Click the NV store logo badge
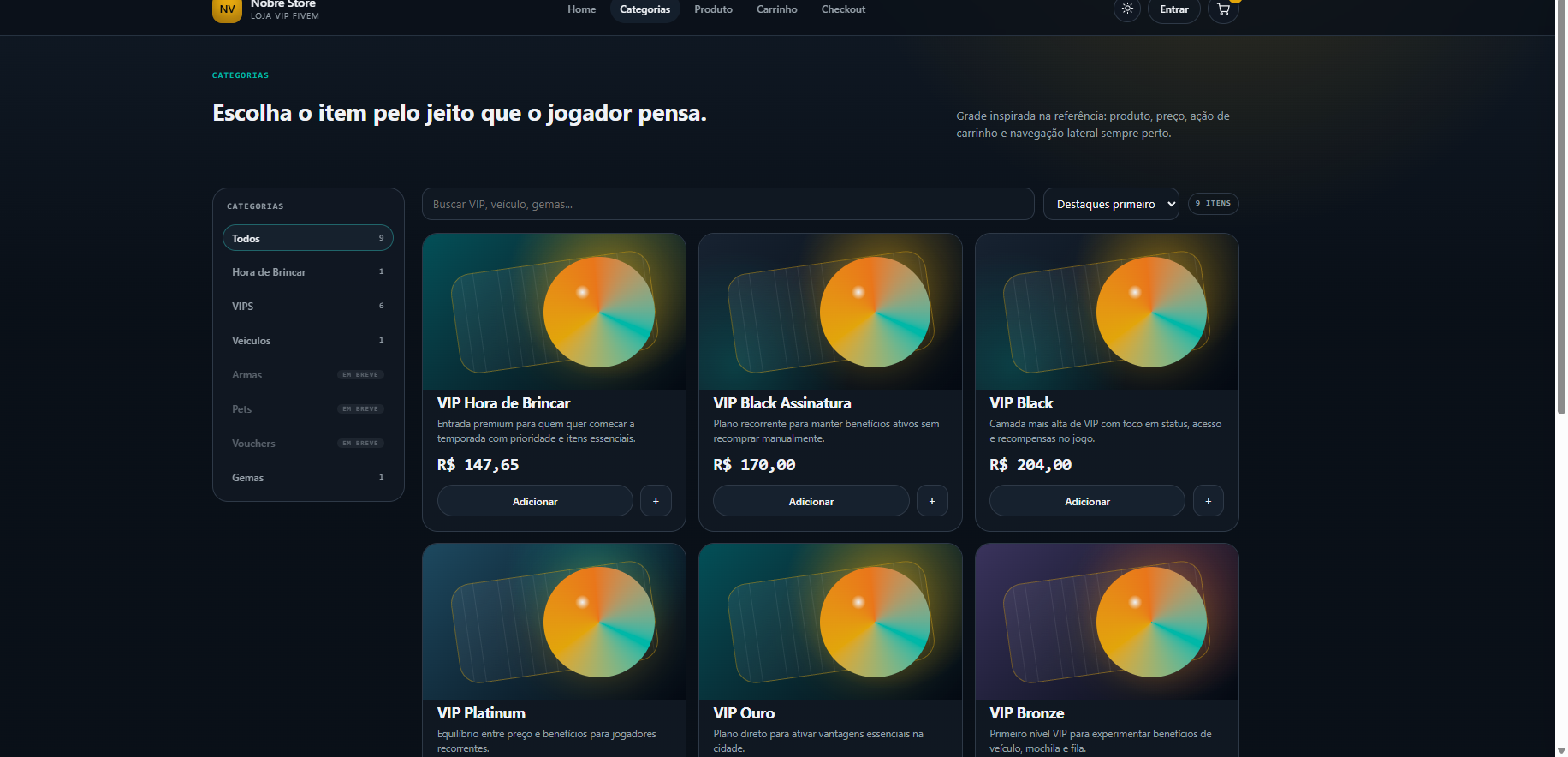Viewport: 1568px width, 757px height. pos(227,9)
